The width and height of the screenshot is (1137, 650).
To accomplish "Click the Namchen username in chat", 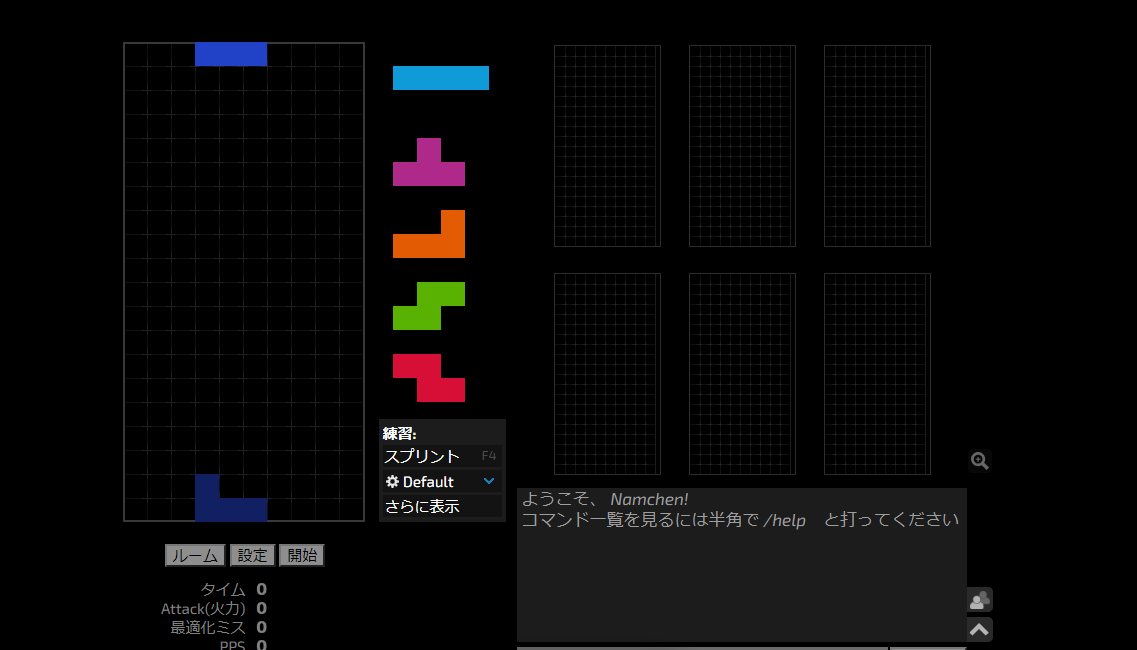I will [x=649, y=499].
